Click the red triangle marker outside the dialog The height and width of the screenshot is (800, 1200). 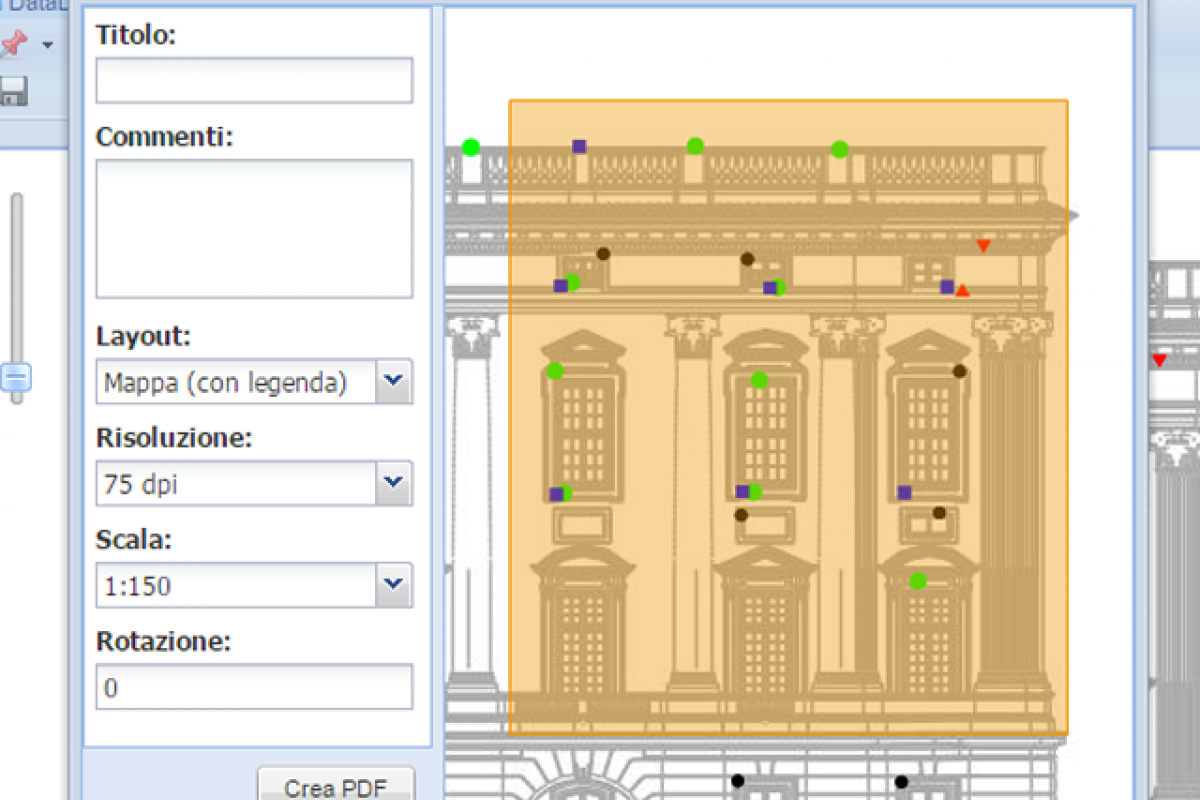pos(1159,360)
